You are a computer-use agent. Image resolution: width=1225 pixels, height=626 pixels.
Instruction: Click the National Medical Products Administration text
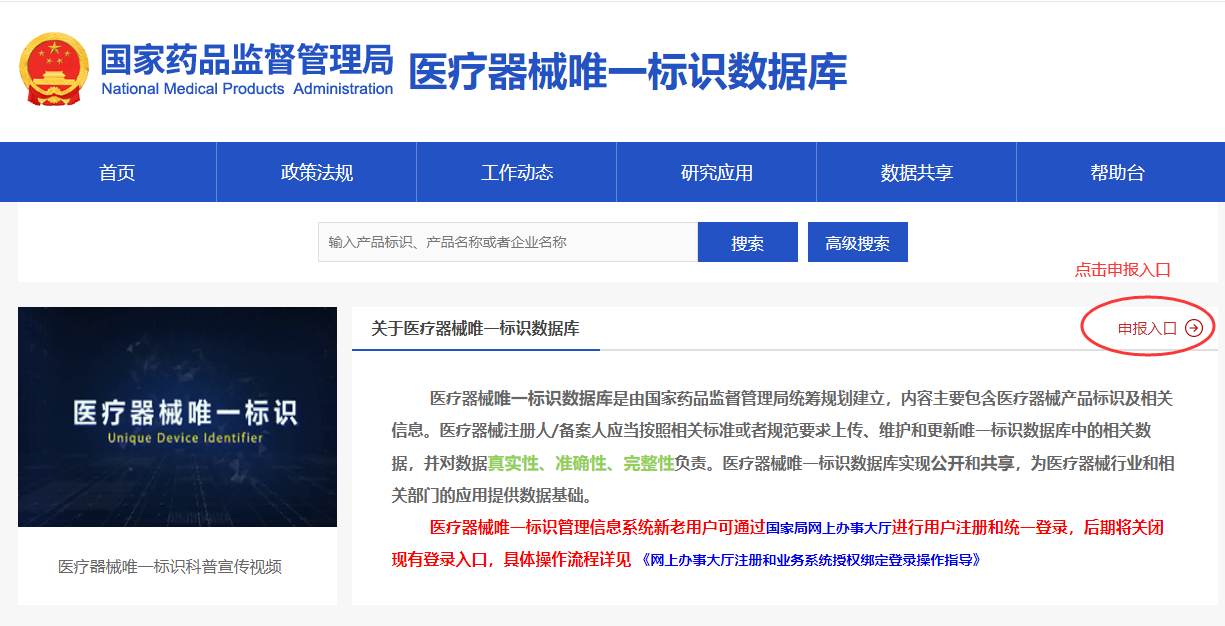247,89
